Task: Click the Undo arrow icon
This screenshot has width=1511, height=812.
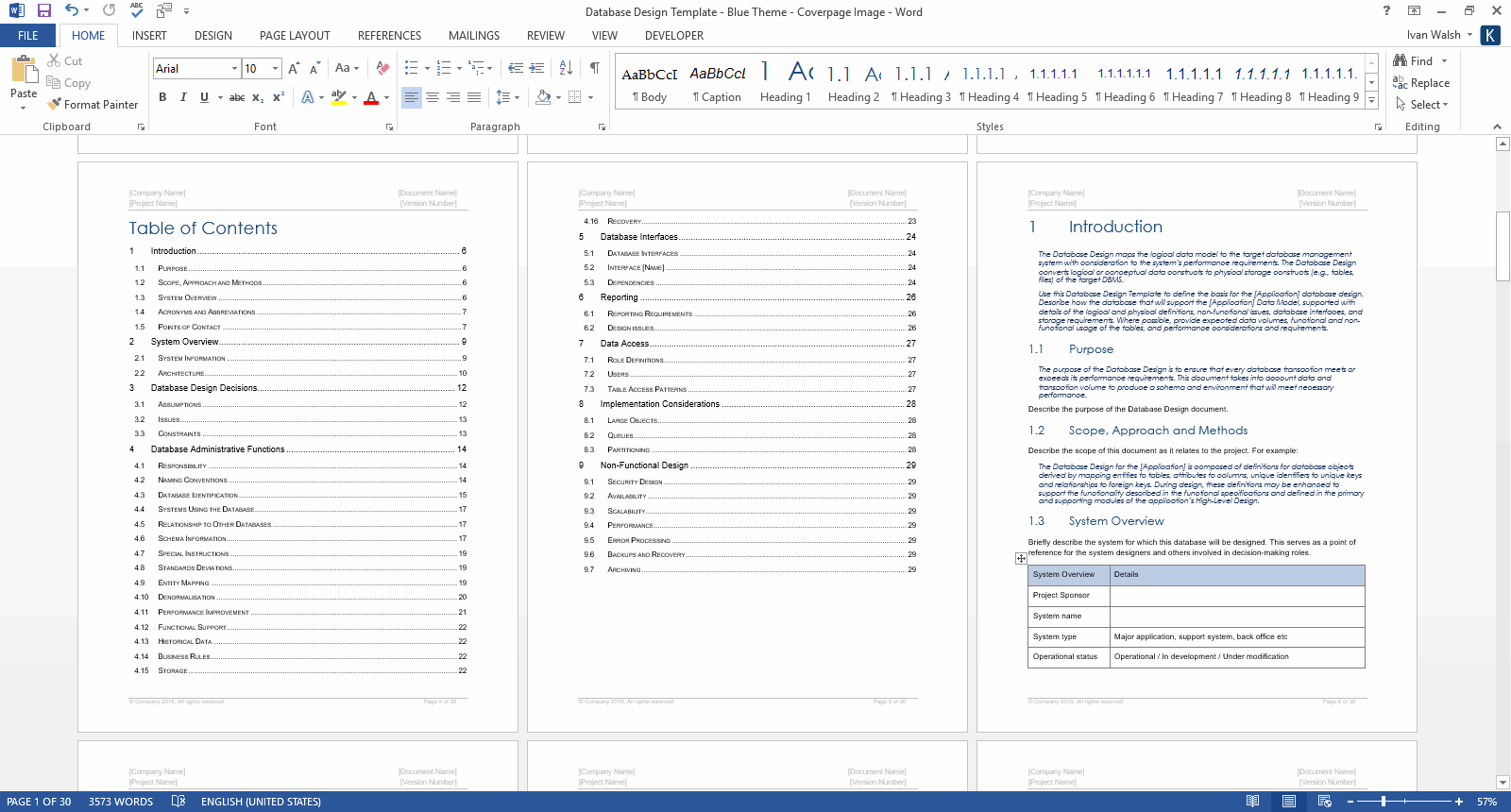Action: (72, 10)
